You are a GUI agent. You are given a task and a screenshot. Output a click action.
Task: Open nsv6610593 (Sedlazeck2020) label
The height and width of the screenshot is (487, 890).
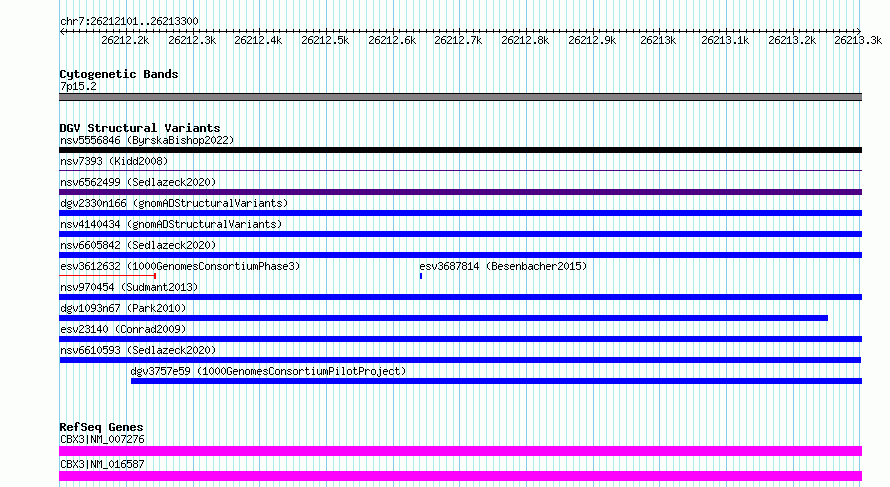click(138, 350)
